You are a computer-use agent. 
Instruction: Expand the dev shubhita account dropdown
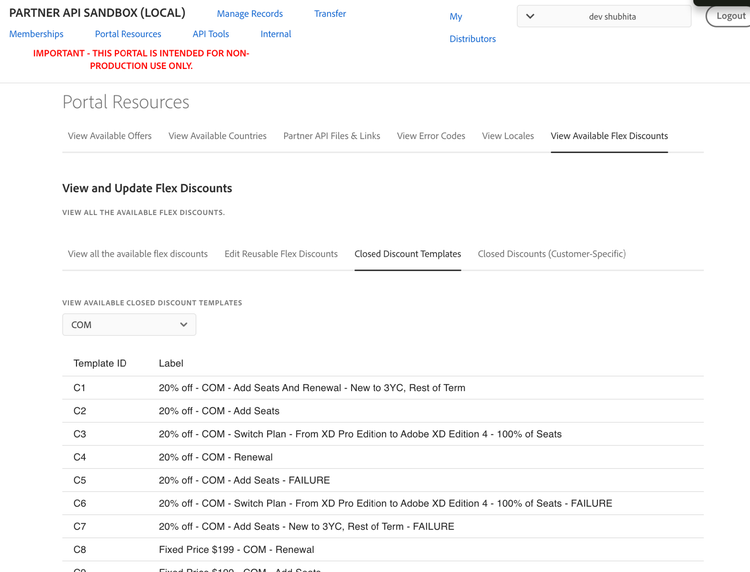[x=604, y=16]
